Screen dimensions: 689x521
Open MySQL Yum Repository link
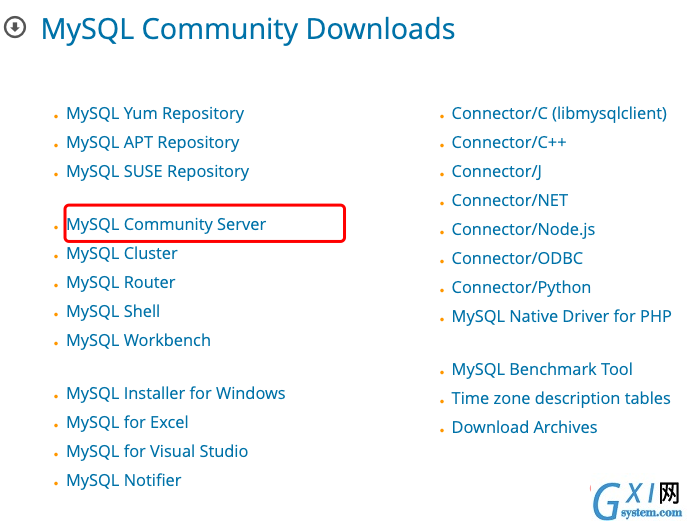[155, 114]
